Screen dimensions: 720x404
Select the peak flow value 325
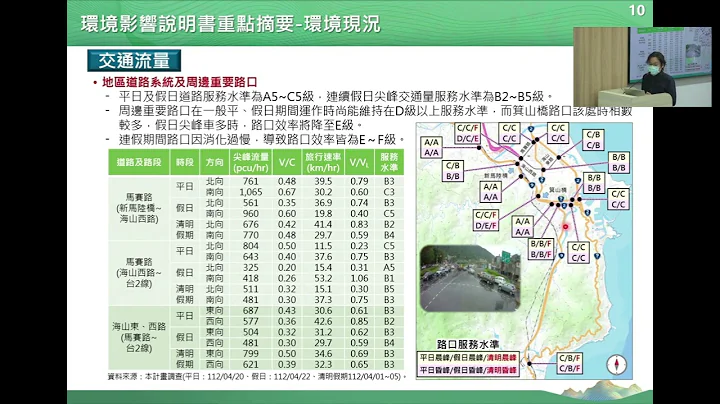click(x=251, y=268)
